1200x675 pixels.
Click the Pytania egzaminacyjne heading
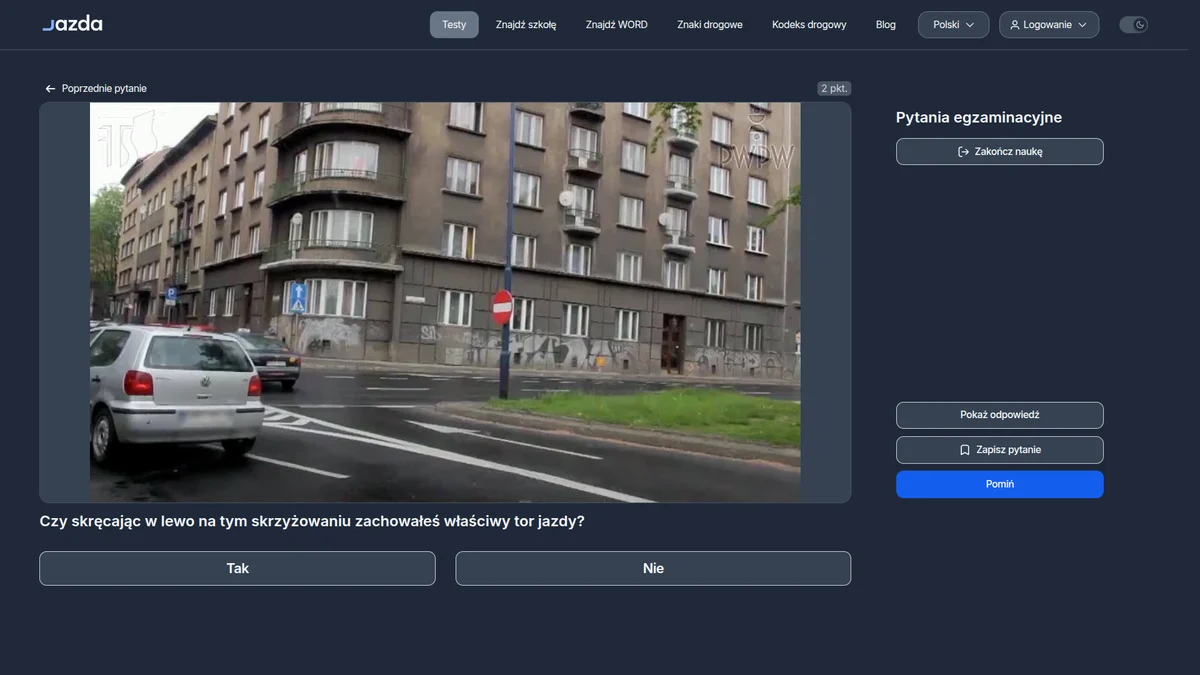click(979, 118)
